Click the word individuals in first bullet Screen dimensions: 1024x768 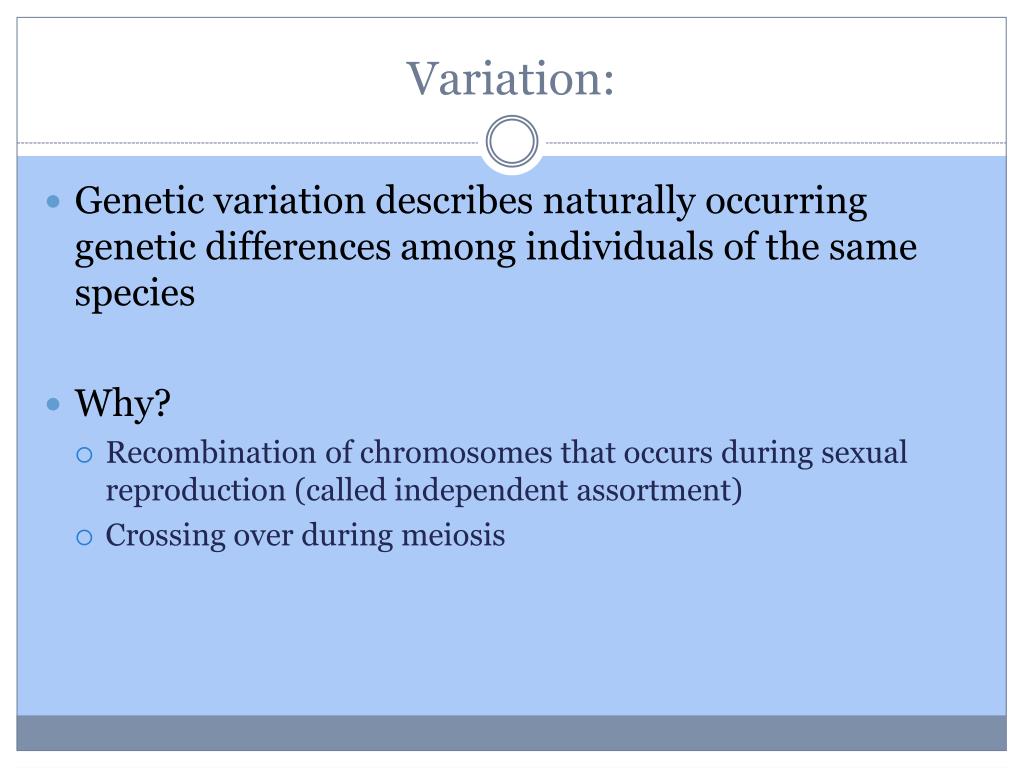click(x=619, y=247)
